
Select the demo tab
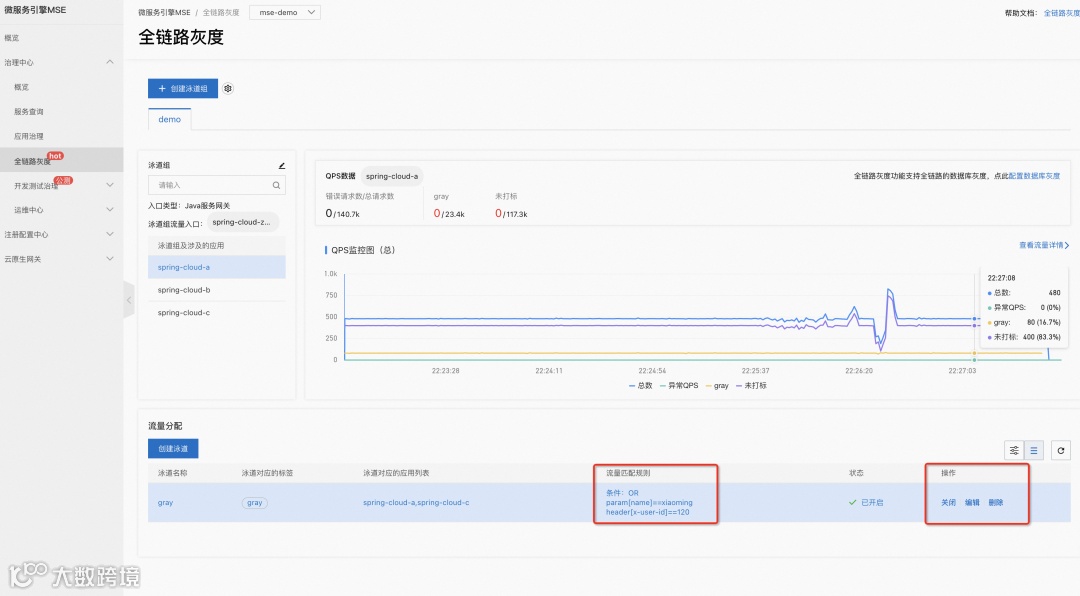(x=169, y=119)
